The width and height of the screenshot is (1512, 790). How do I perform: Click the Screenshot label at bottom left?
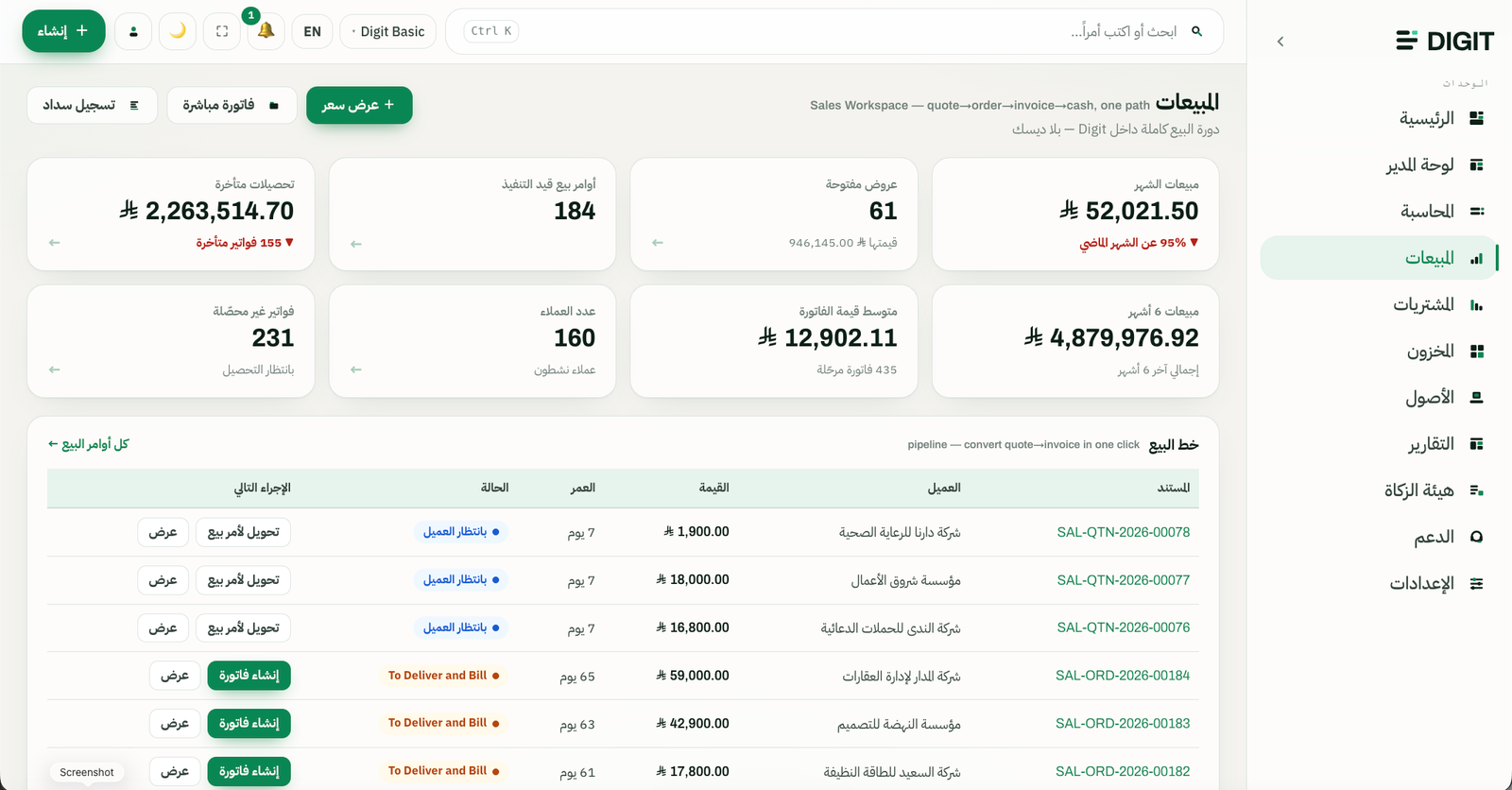point(87,772)
